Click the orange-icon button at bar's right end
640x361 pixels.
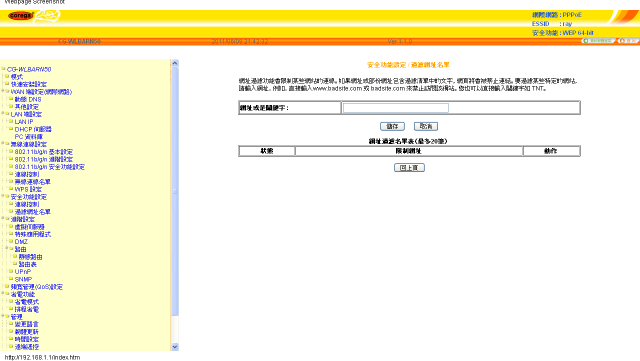coord(628,41)
